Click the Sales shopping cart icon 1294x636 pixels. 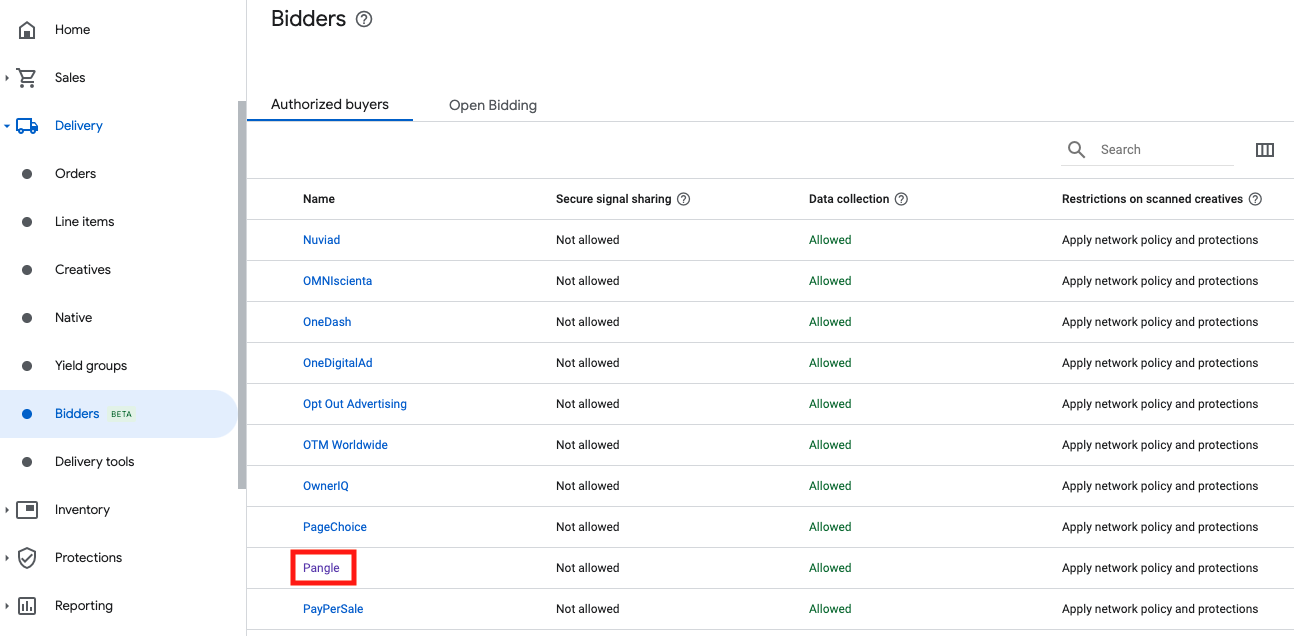pos(27,78)
